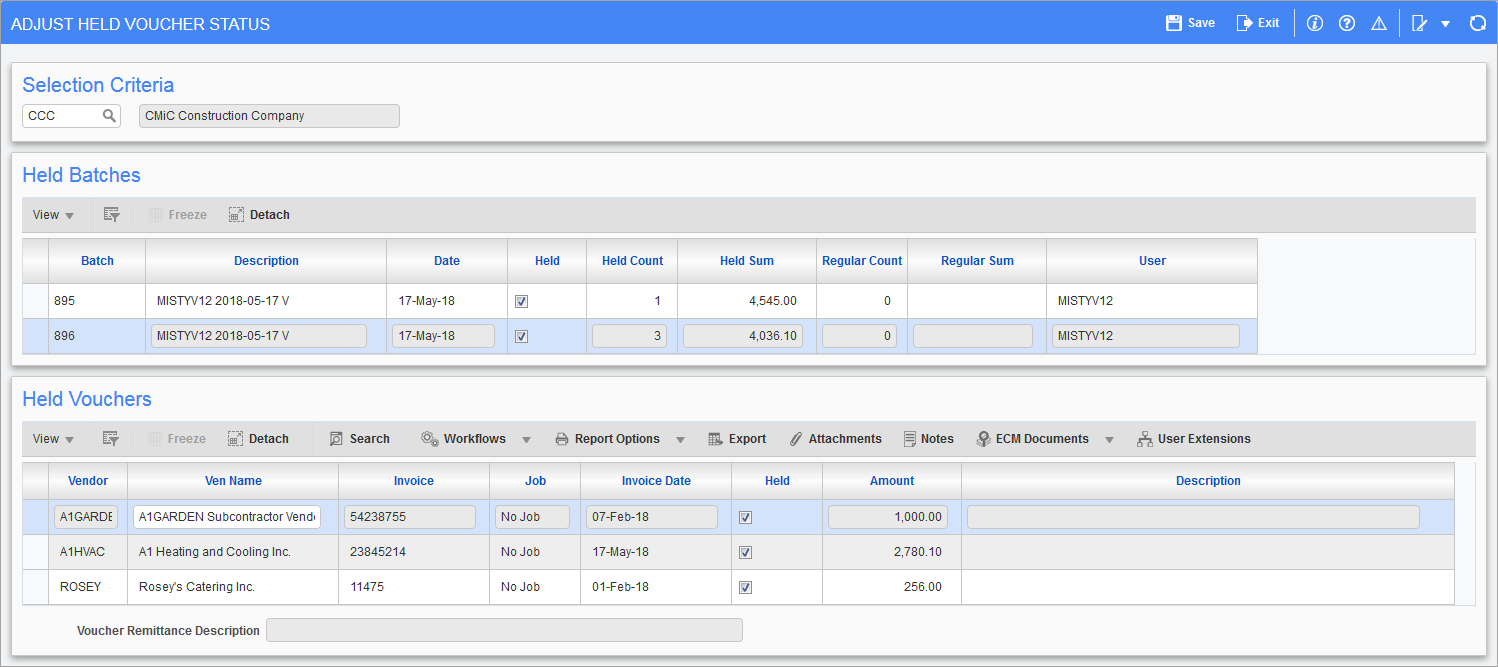Click the company code search magnifier icon
The width and height of the screenshot is (1498, 667).
click(x=109, y=116)
